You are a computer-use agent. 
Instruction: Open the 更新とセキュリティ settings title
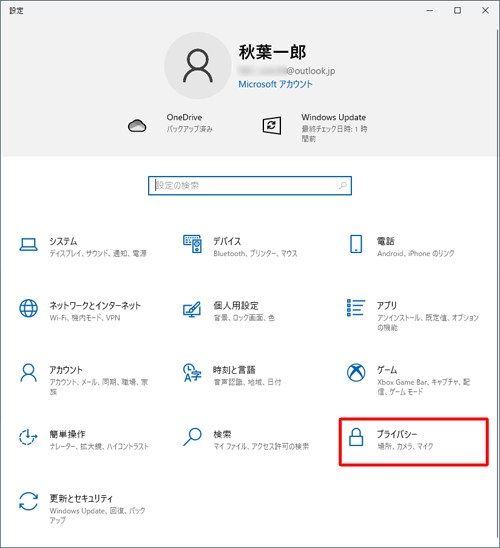coord(81,498)
